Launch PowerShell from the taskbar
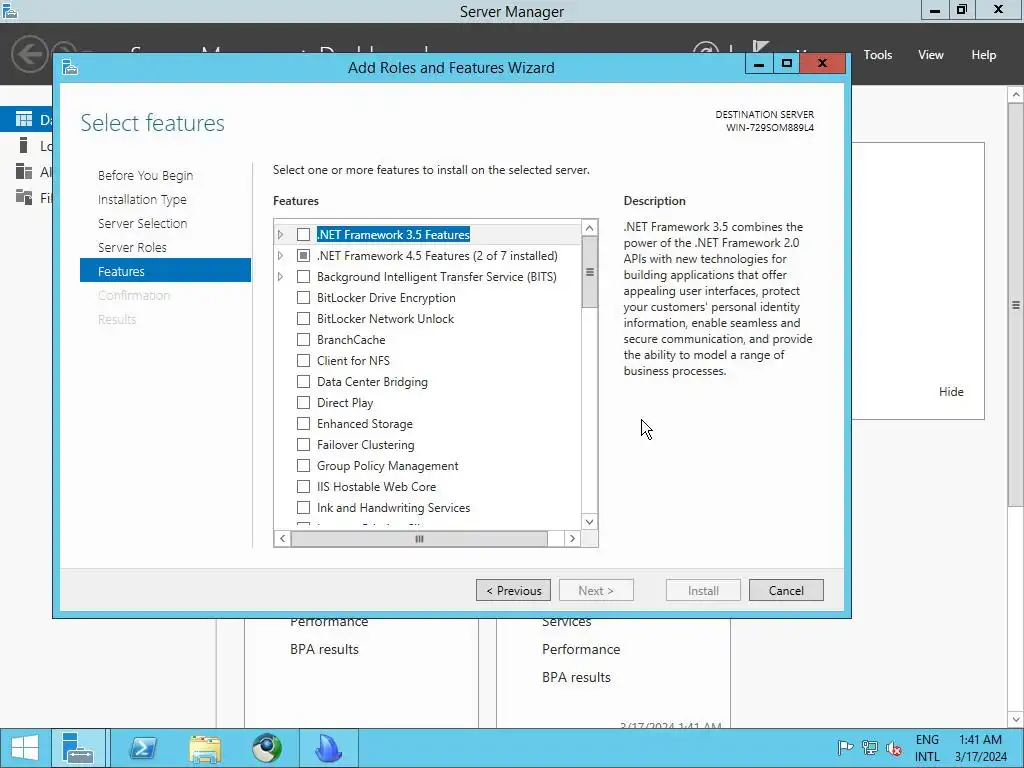 pos(143,748)
